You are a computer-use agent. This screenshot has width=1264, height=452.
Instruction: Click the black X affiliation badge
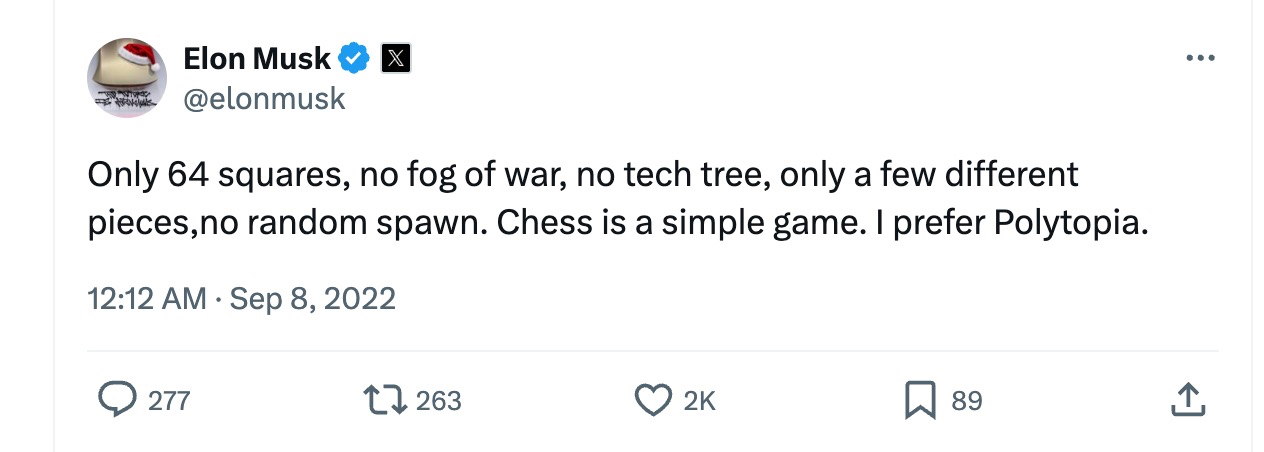(x=395, y=59)
